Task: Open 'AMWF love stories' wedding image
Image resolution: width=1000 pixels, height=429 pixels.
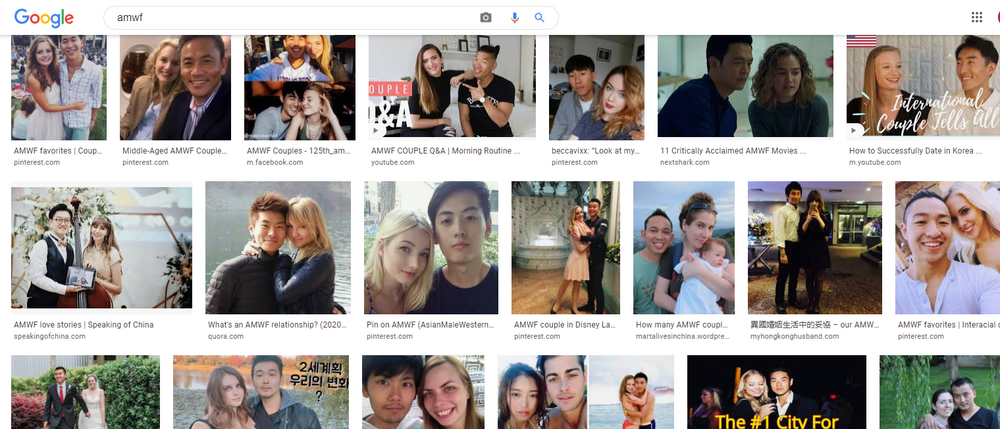Action: click(101, 247)
